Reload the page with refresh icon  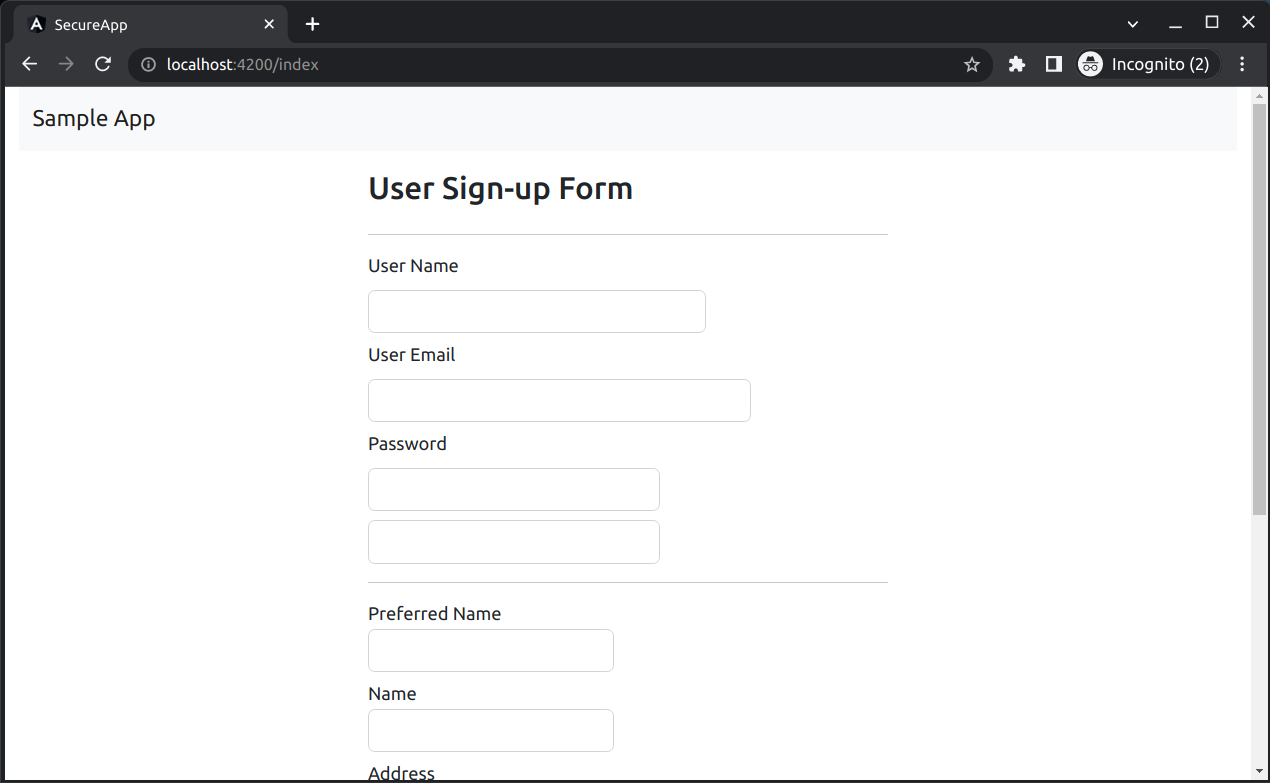coord(102,64)
